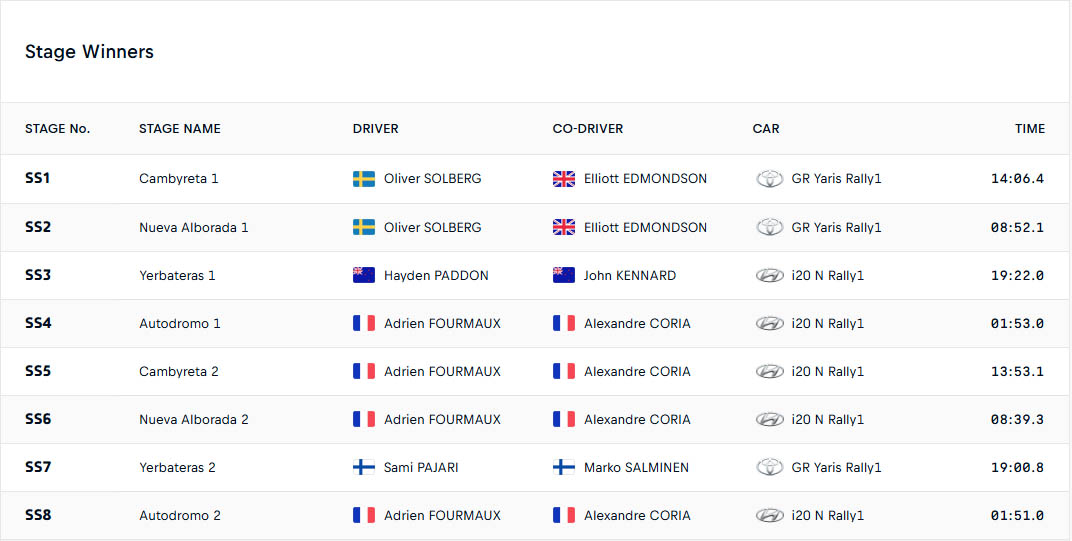Click the DRIVER column header

click(x=375, y=129)
